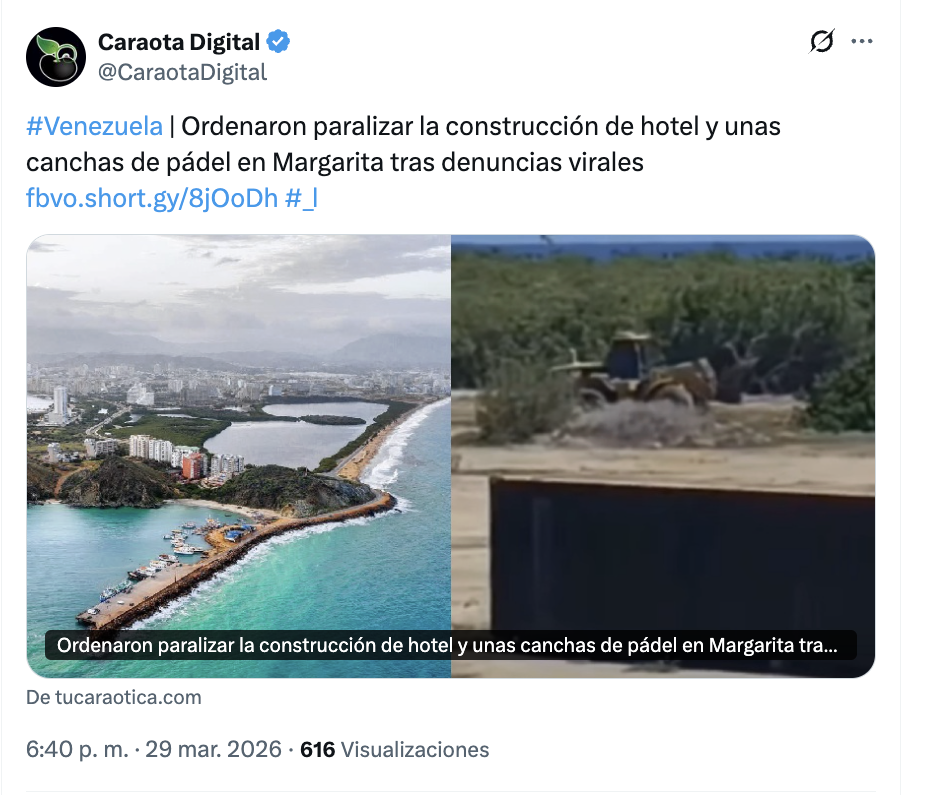The height and width of the screenshot is (795, 929).
Task: Click the #_l hashtag
Action: (x=302, y=198)
